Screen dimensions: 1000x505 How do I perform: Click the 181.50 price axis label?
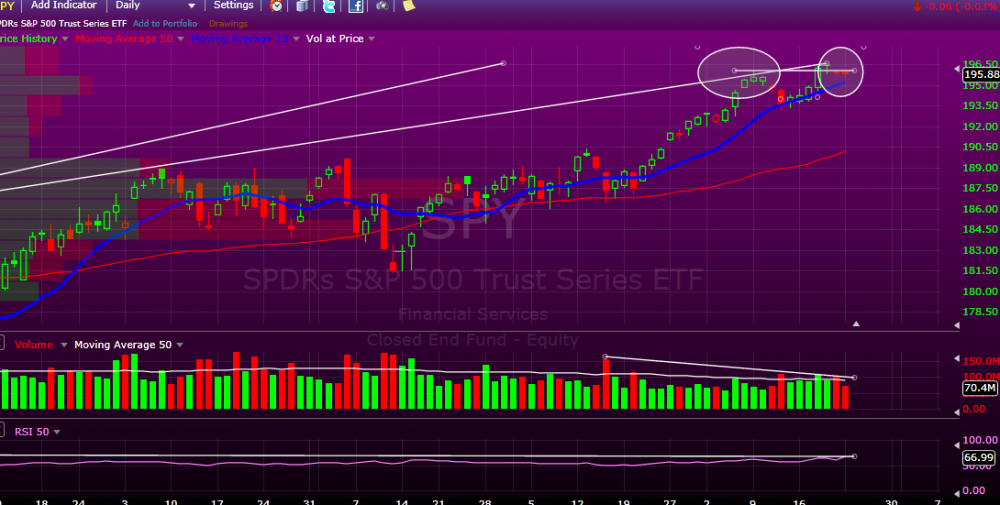tap(981, 271)
